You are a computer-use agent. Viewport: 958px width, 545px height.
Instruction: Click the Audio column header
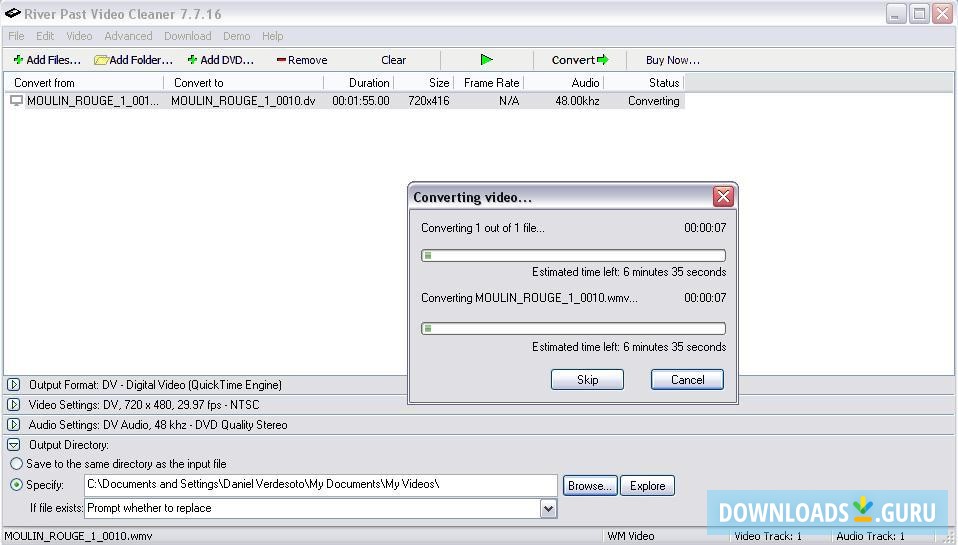click(564, 82)
